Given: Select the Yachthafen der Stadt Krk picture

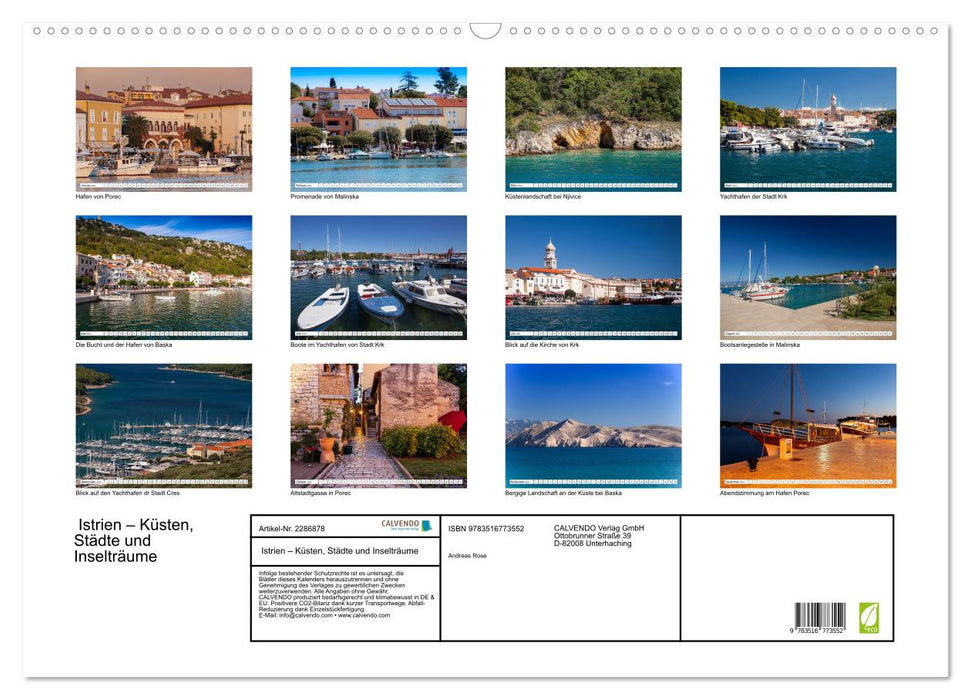Looking at the screenshot, I should 808,129.
